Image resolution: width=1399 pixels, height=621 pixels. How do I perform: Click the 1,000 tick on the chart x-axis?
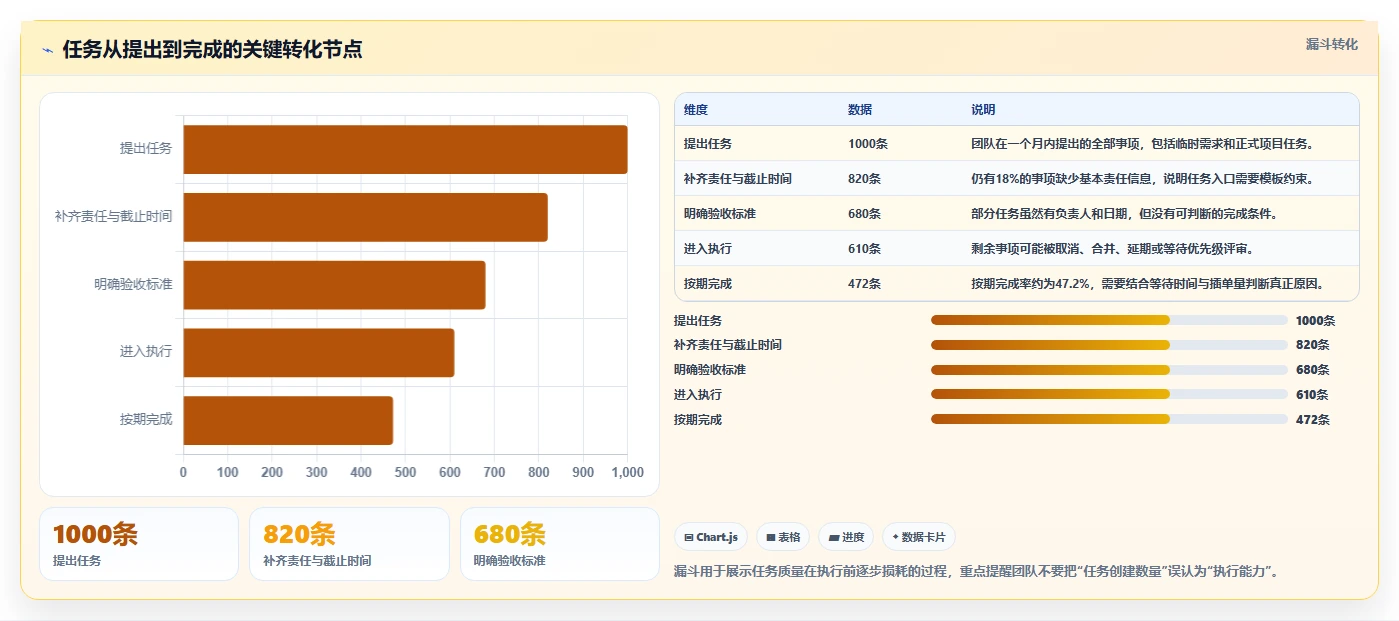[628, 472]
